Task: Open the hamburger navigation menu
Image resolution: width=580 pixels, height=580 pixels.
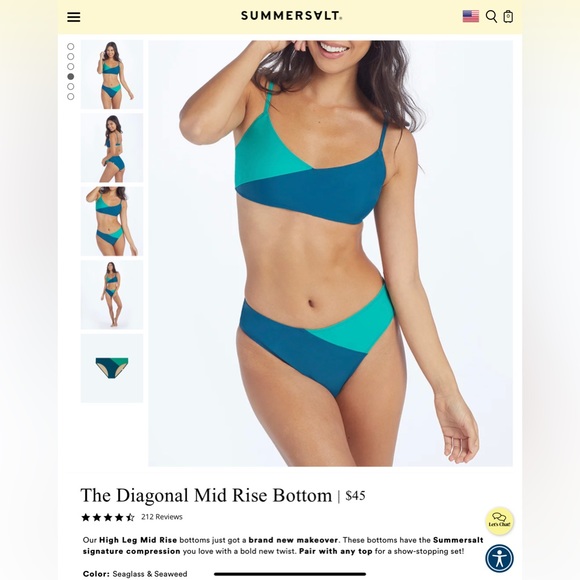Action: click(74, 17)
